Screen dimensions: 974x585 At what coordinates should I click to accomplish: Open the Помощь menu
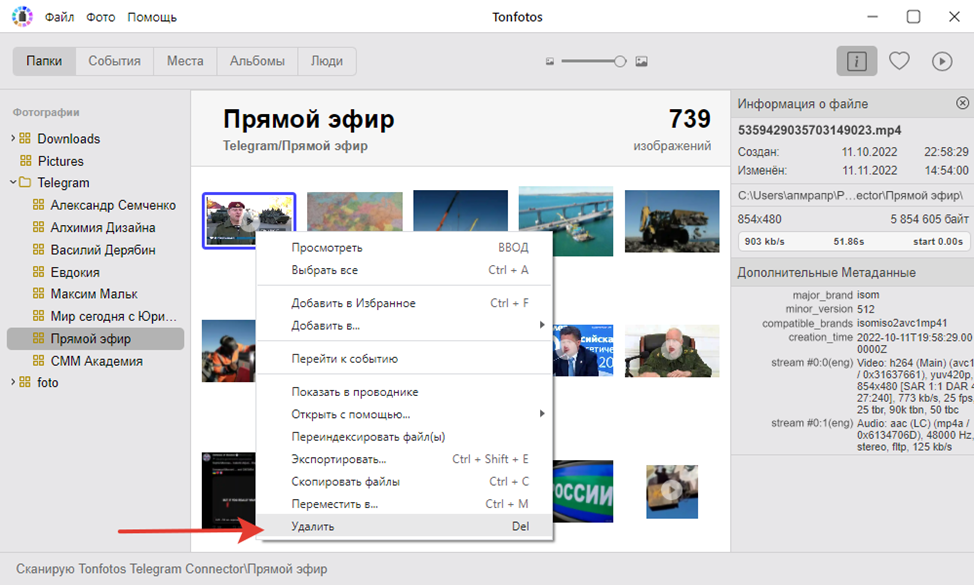point(152,17)
